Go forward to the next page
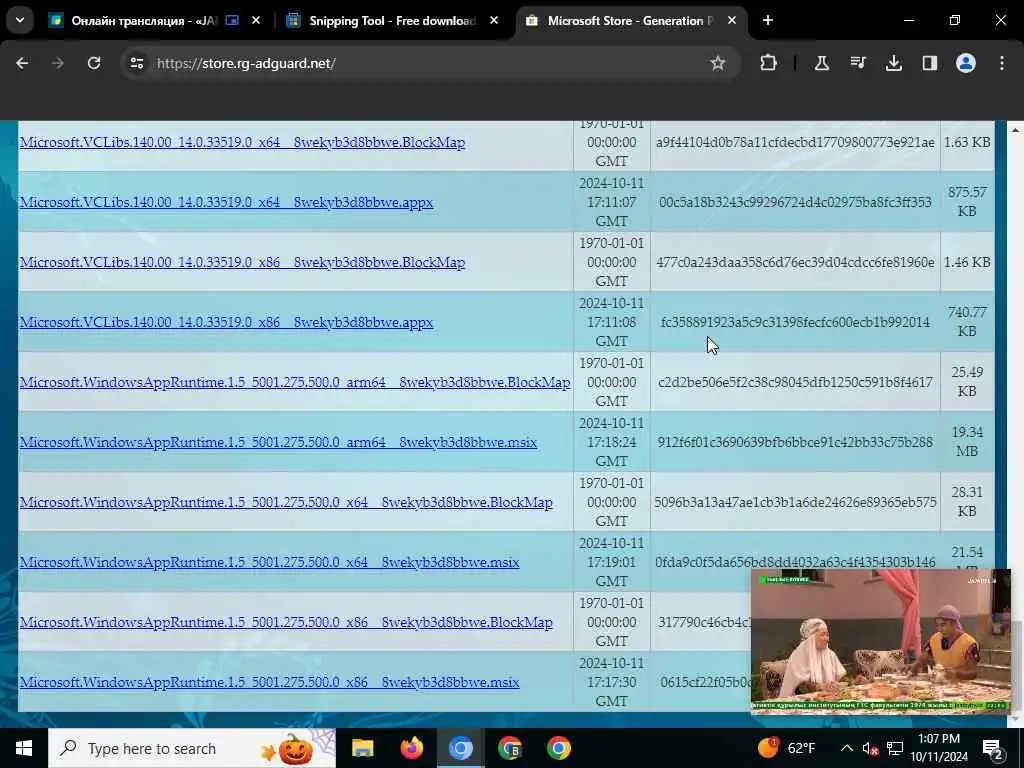The width and height of the screenshot is (1024, 768). click(x=58, y=63)
